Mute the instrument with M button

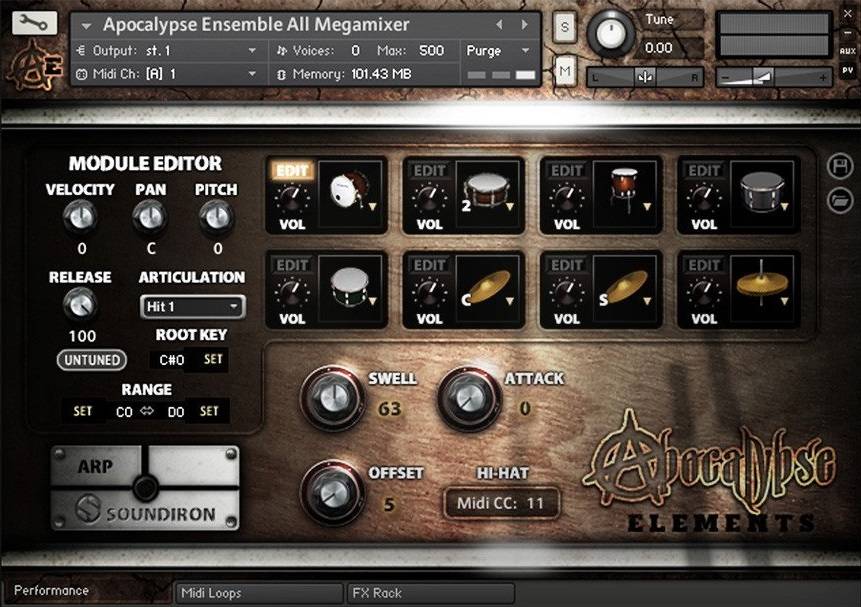(x=565, y=69)
